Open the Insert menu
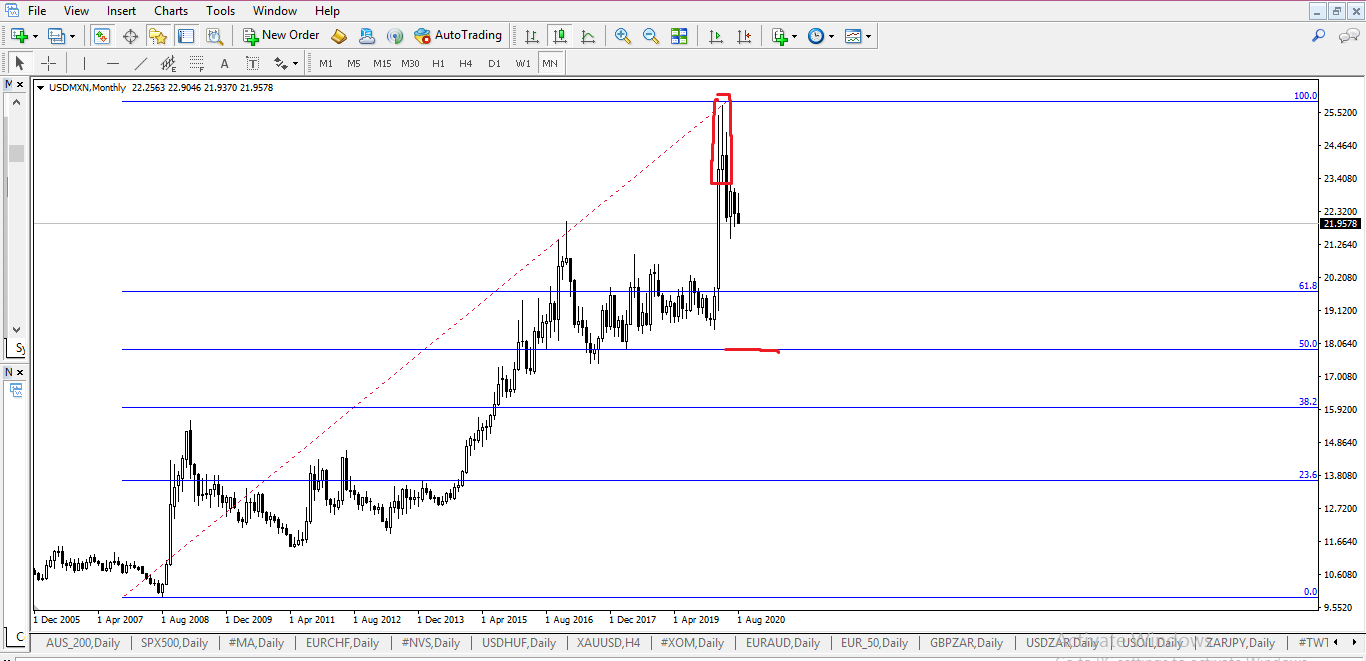1366x661 pixels. pos(122,11)
